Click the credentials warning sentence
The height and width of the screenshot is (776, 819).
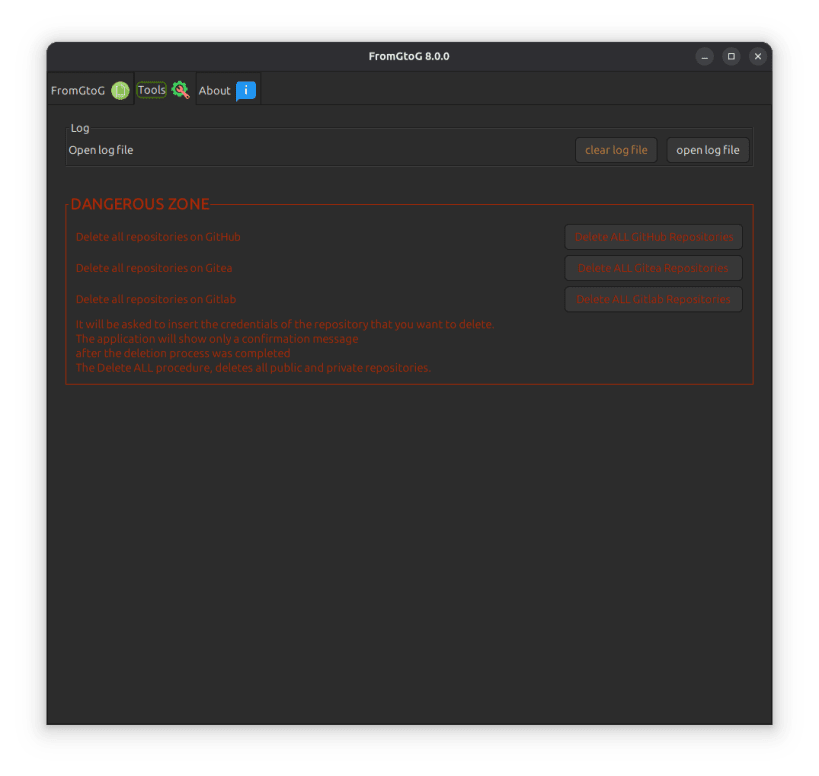tap(285, 324)
